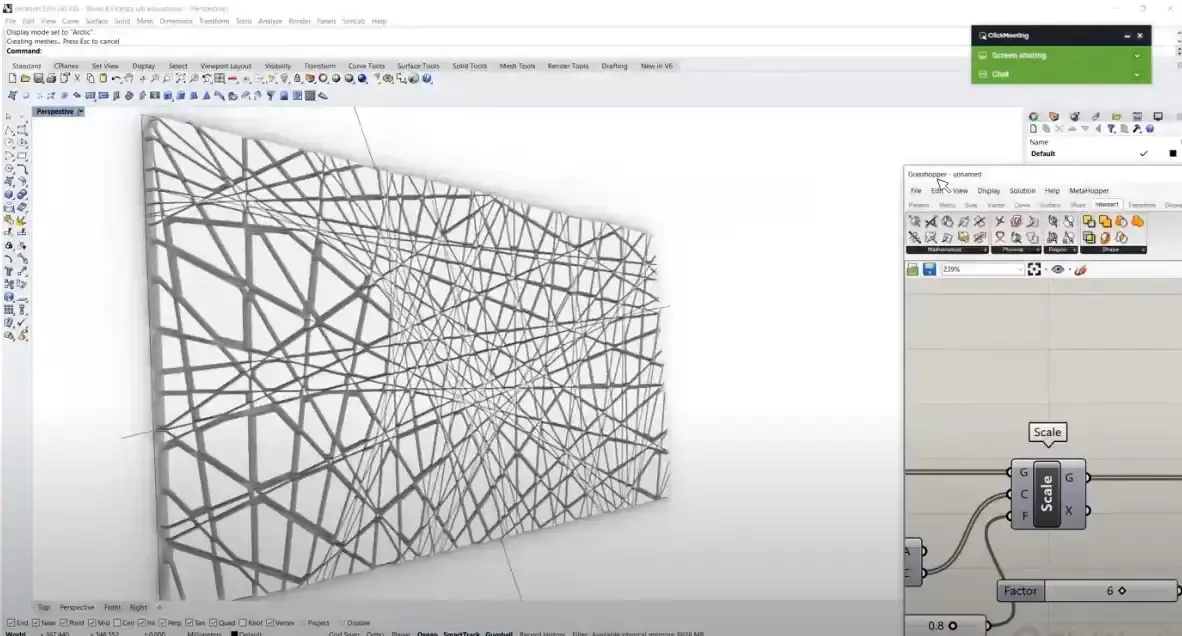Screen dimensions: 1182x636
Task: Click the monitor display panel icon
Action: point(1158,116)
